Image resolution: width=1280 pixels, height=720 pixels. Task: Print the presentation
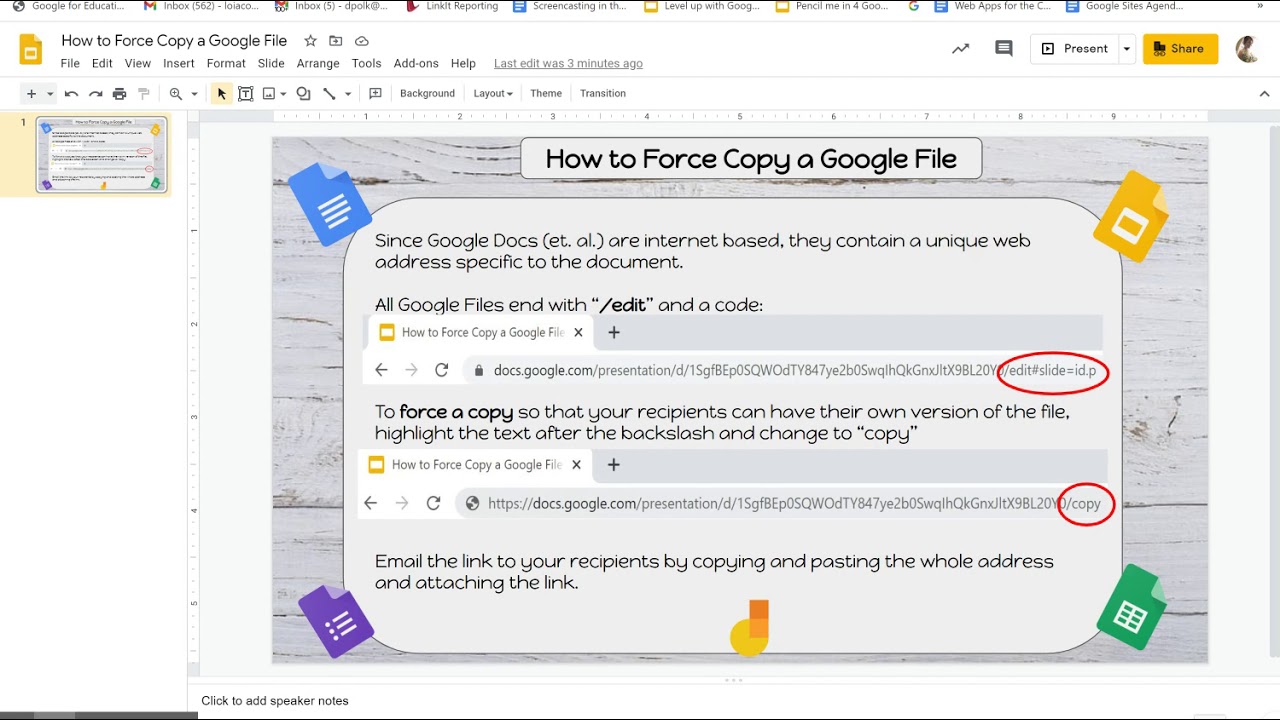119,94
